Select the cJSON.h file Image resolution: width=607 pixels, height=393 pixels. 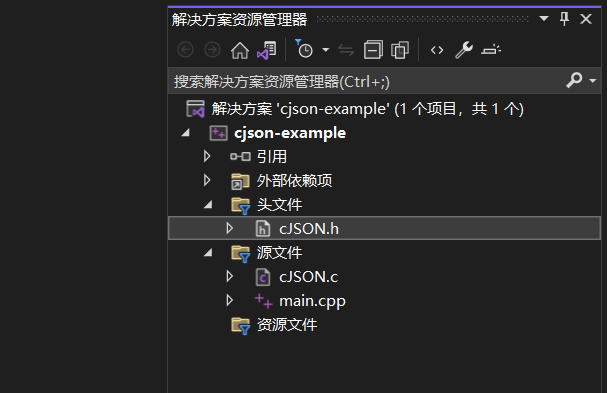[309, 229]
